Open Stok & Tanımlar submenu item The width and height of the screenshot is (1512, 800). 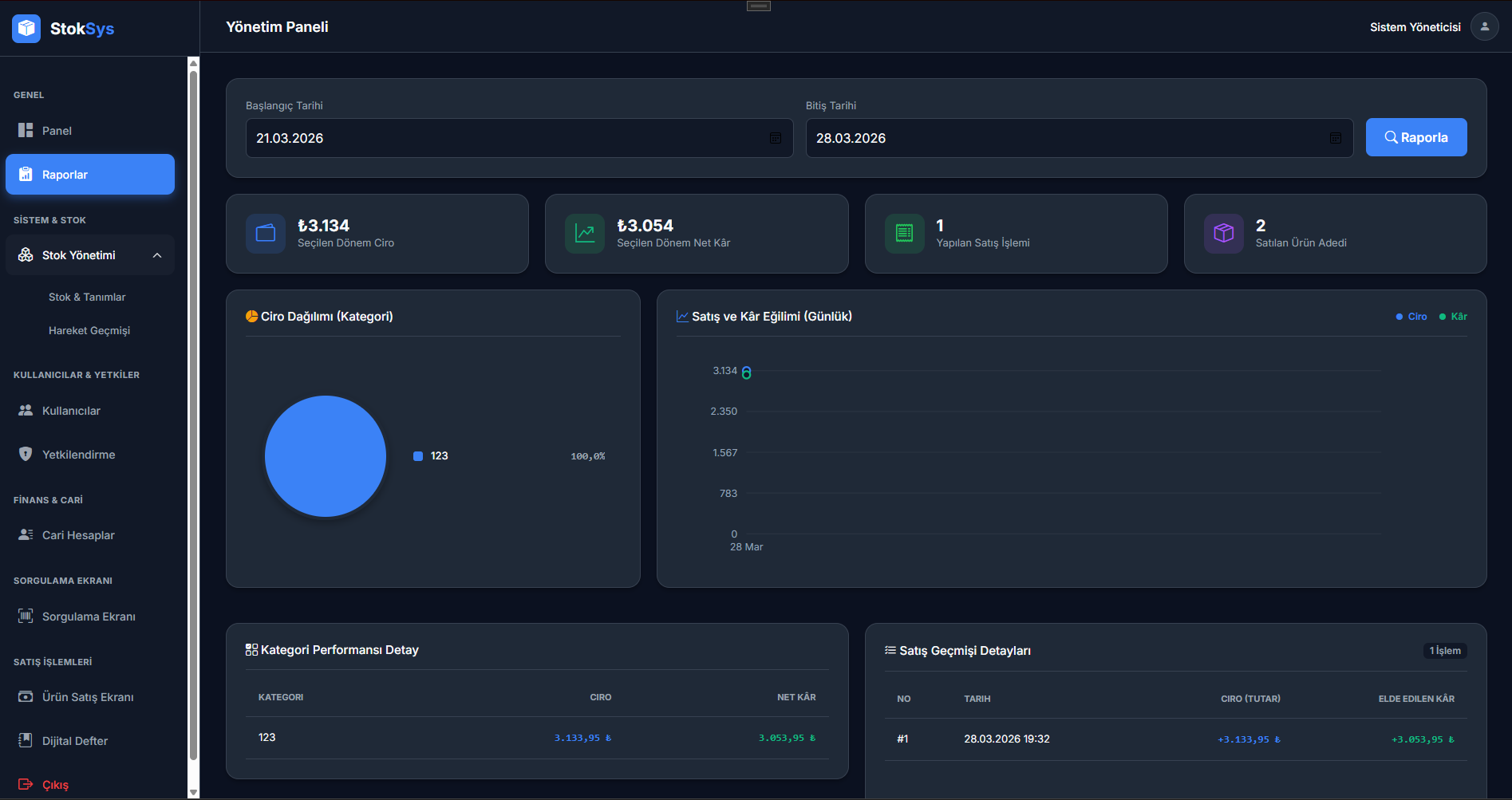tap(87, 297)
